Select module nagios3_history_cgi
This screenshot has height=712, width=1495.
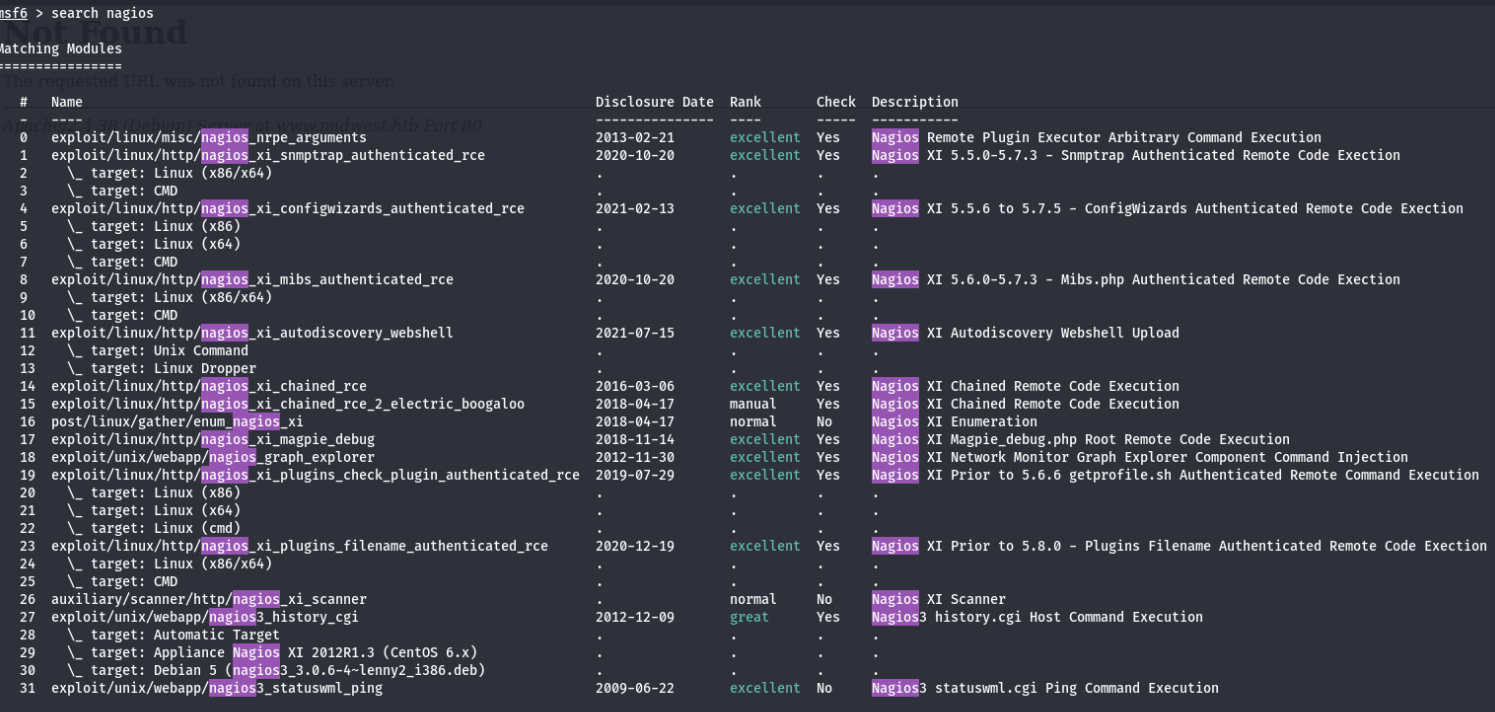(x=205, y=617)
